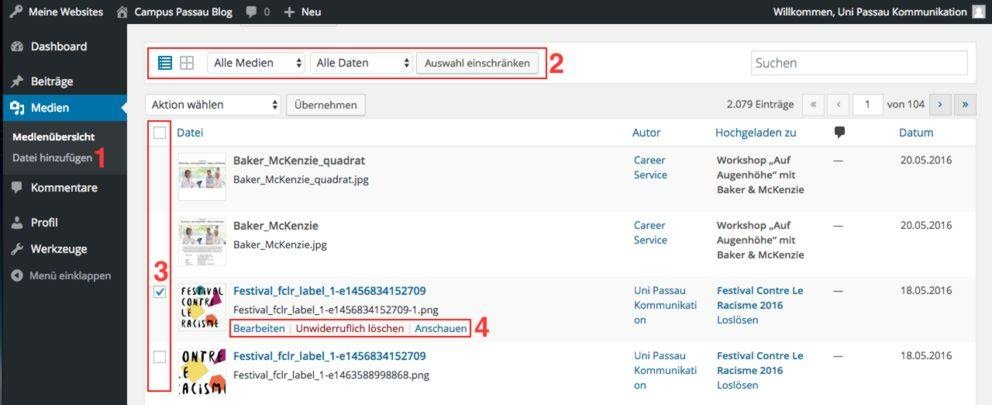Go to previous page of entries

pyautogui.click(x=838, y=105)
